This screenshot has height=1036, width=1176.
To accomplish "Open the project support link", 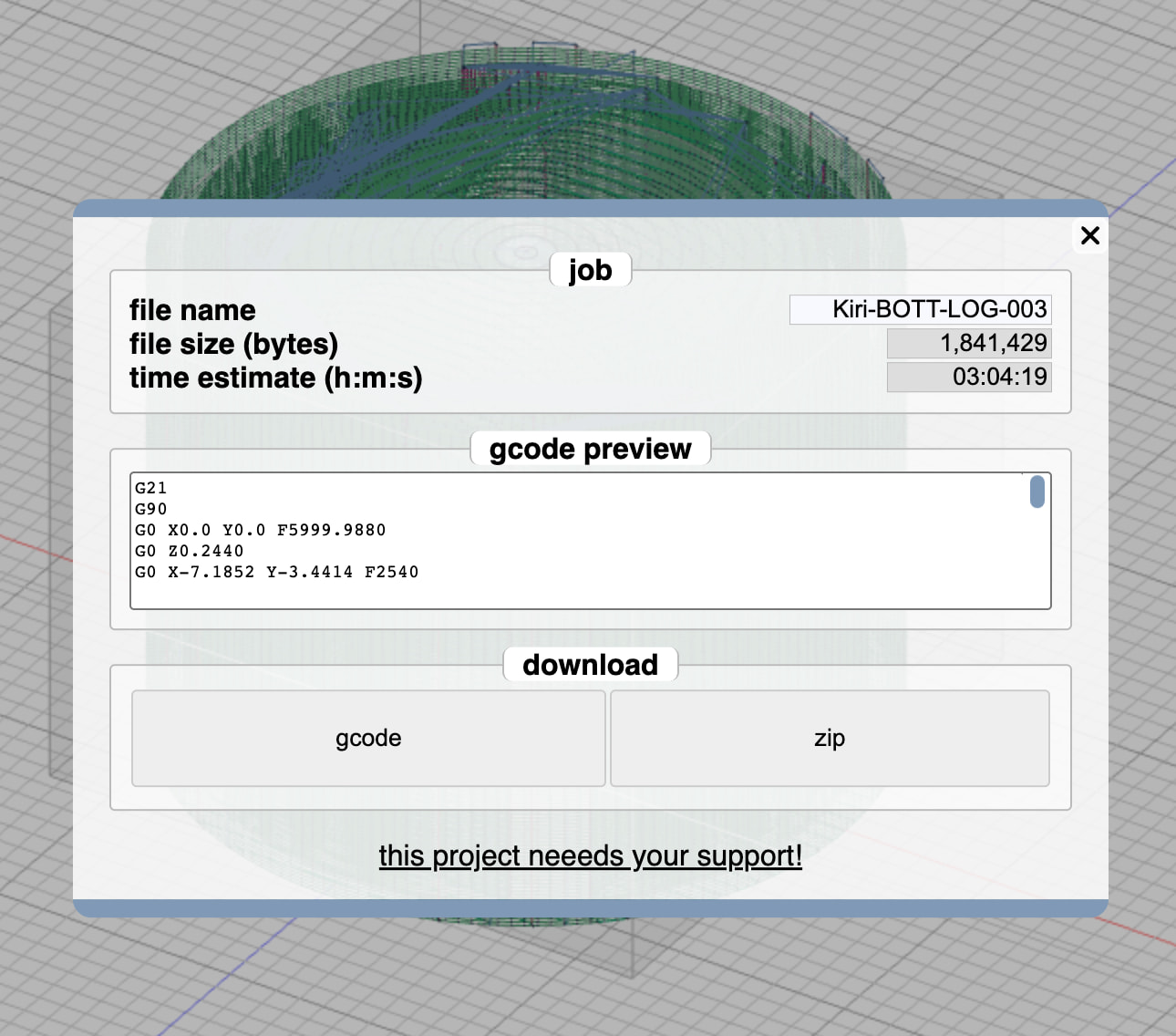I will click(590, 855).
